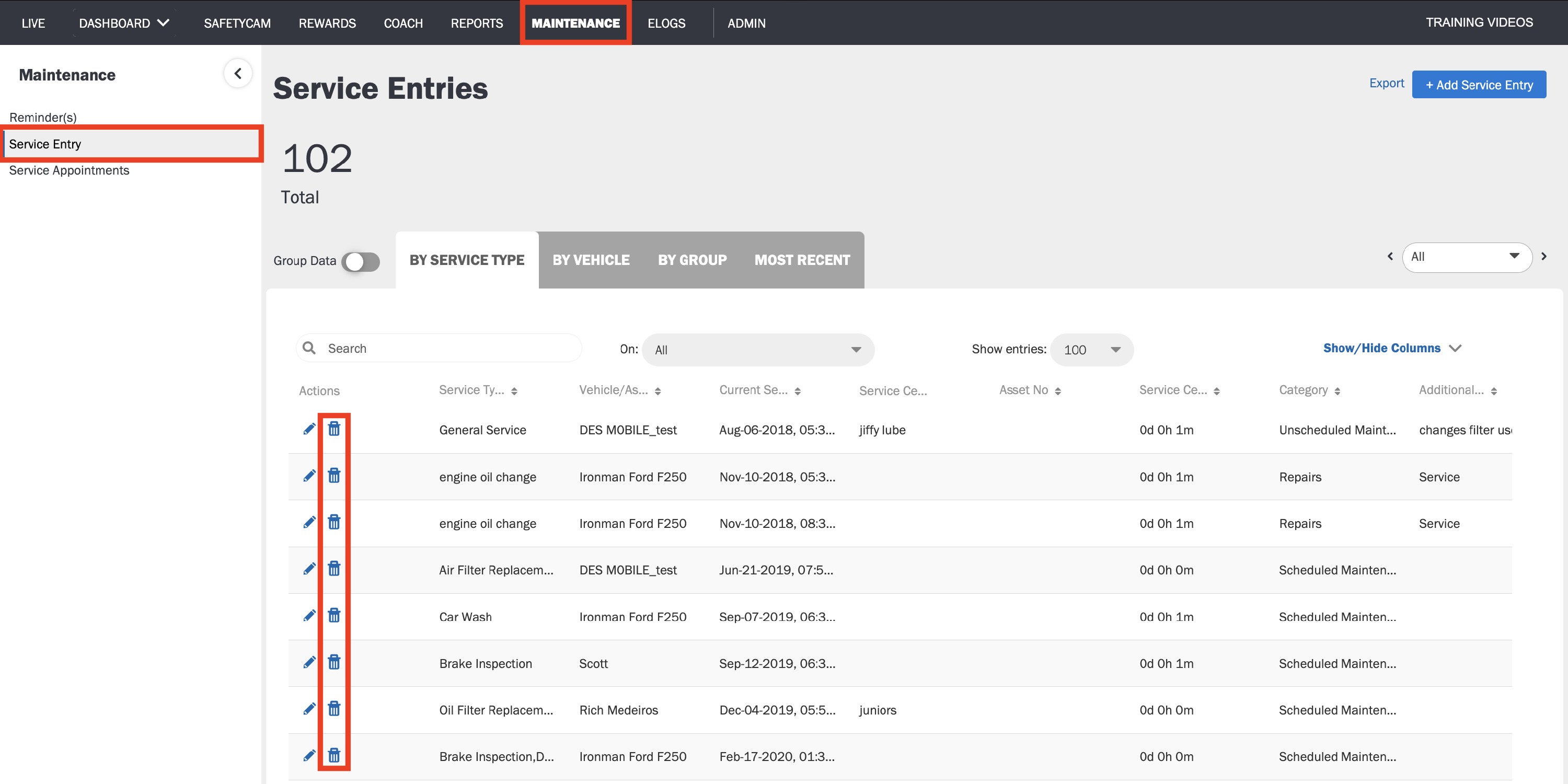The image size is (1568, 784).
Task: Open the ELOGS menu
Action: pyautogui.click(x=666, y=23)
